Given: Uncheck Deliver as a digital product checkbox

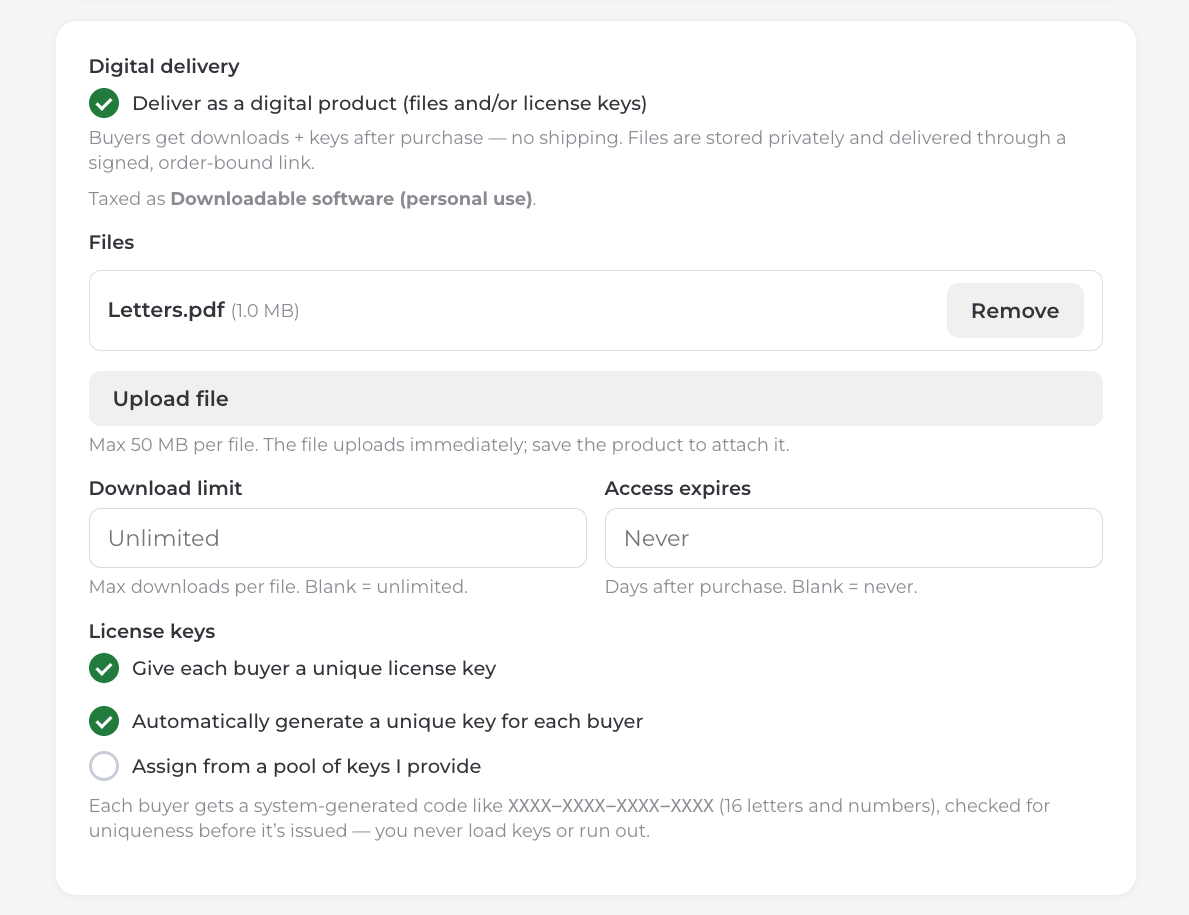Looking at the screenshot, I should (104, 103).
